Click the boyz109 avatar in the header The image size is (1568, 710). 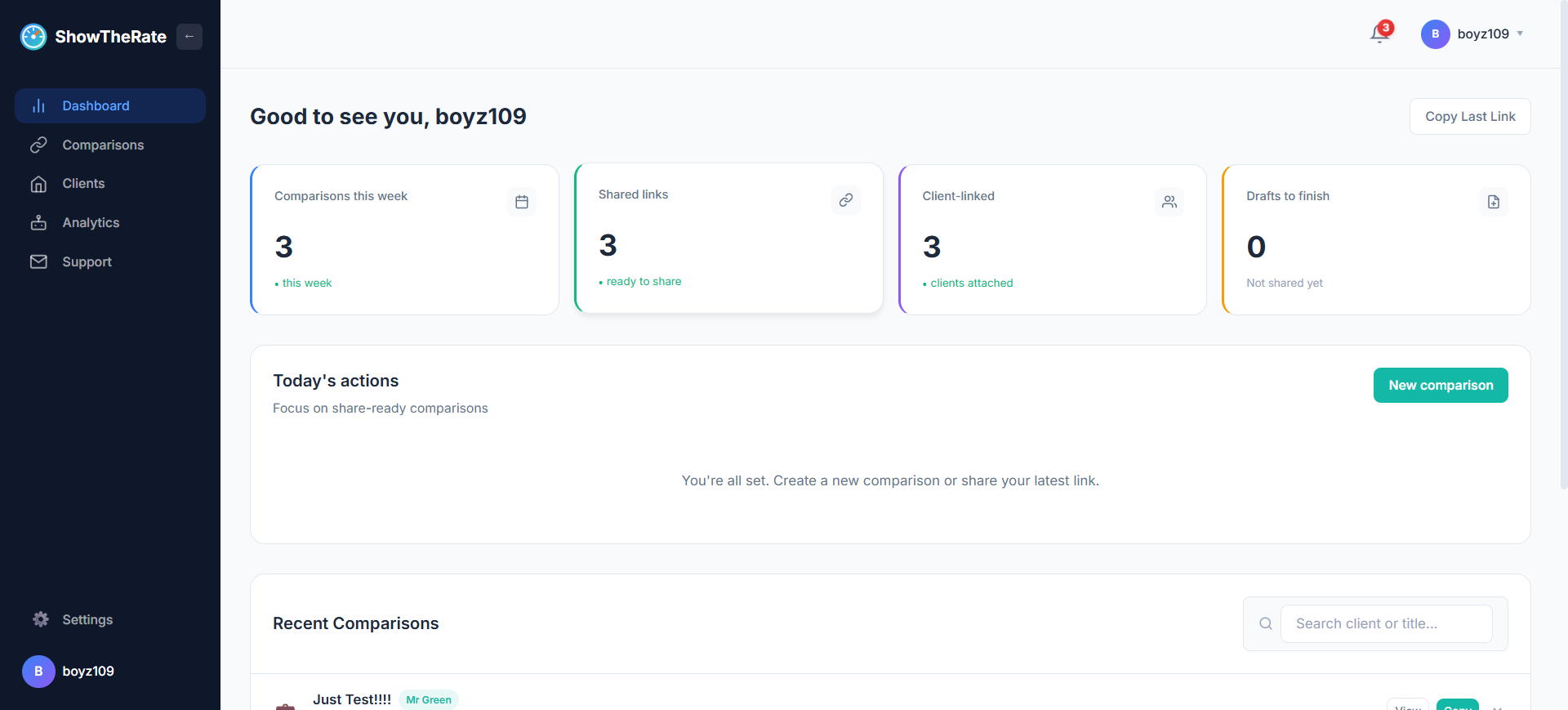(1435, 34)
